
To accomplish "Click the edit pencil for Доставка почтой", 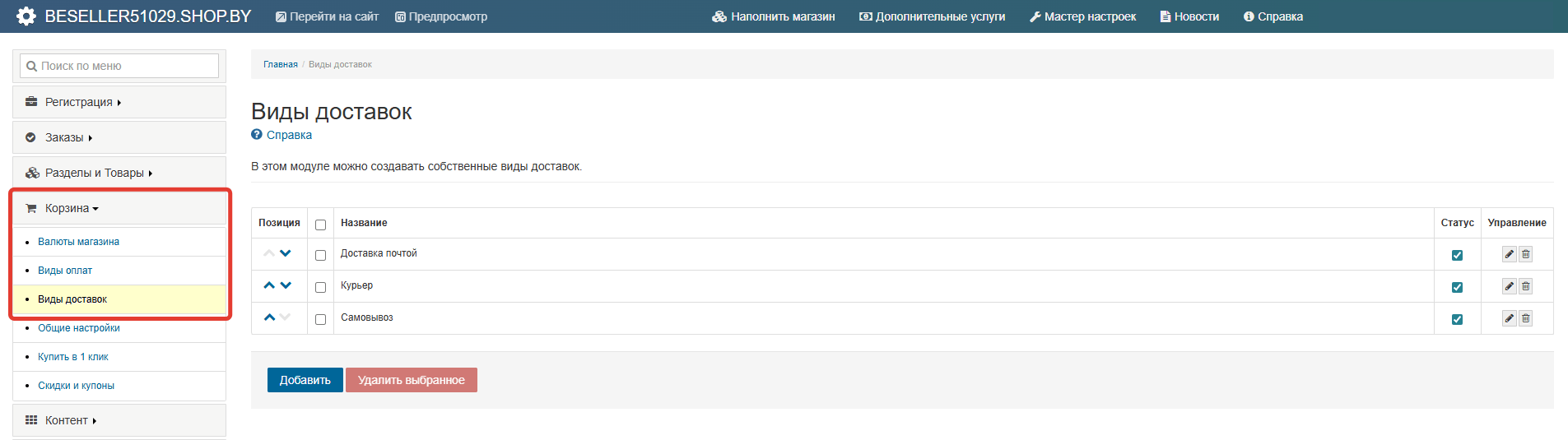I will tap(1509, 254).
